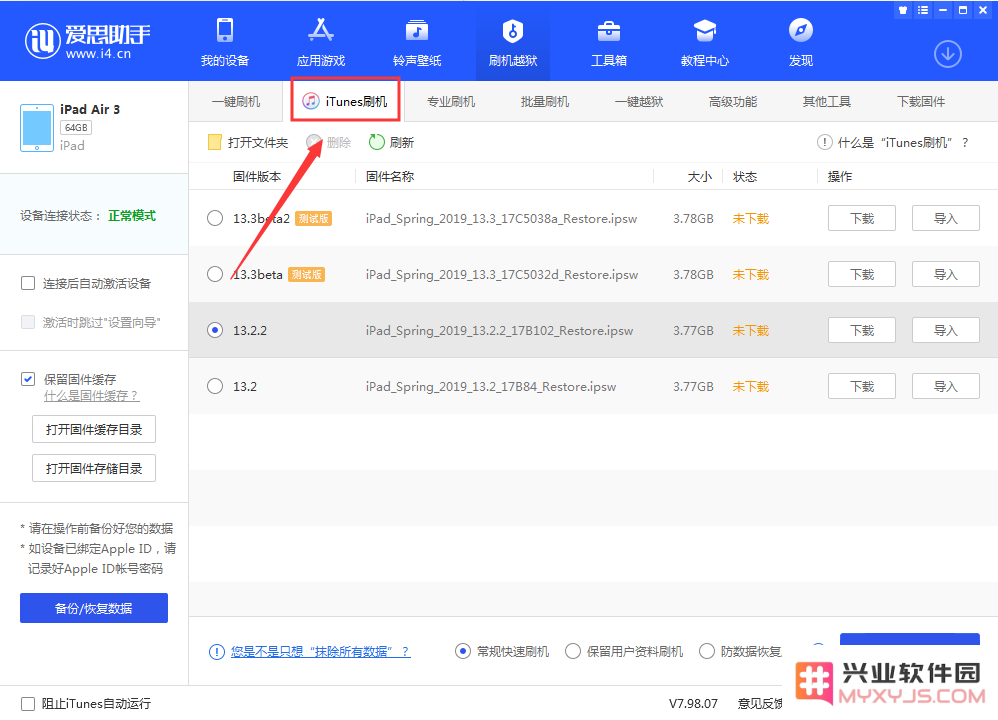Image resolution: width=998 pixels, height=720 pixels.
Task: Open 我的设备 in the top navigation
Action: 225,43
